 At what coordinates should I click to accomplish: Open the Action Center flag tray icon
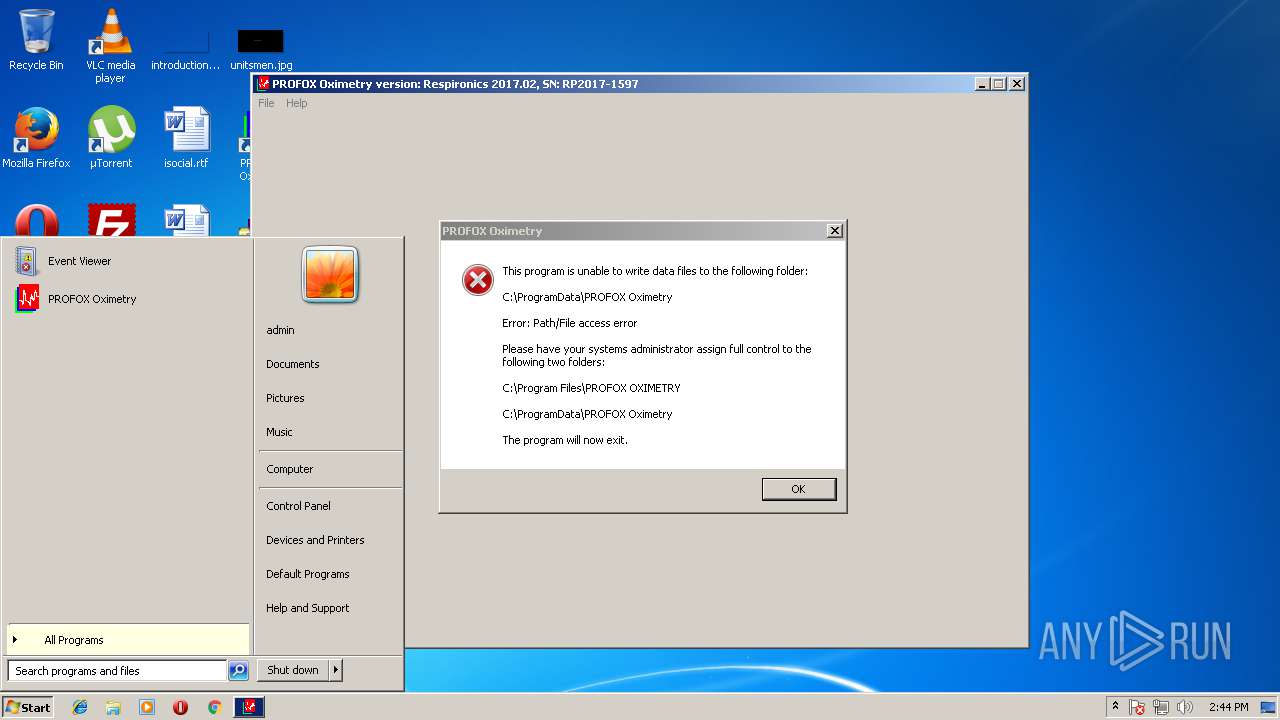[1137, 707]
